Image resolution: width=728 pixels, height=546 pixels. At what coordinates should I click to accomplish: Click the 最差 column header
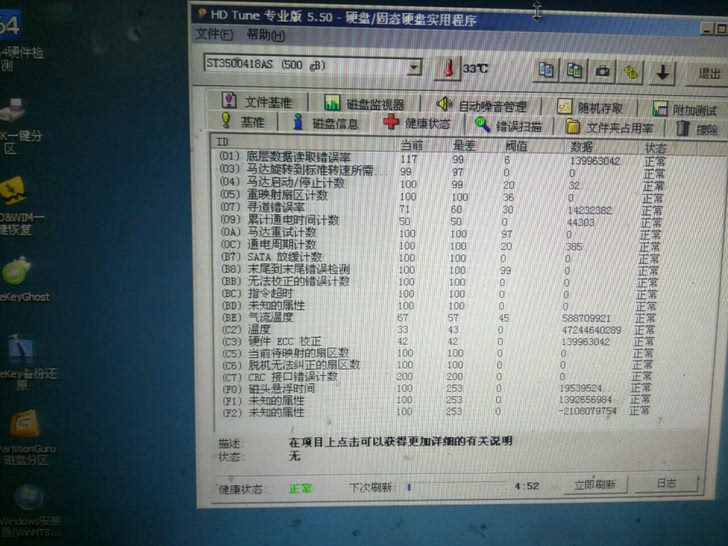474,146
